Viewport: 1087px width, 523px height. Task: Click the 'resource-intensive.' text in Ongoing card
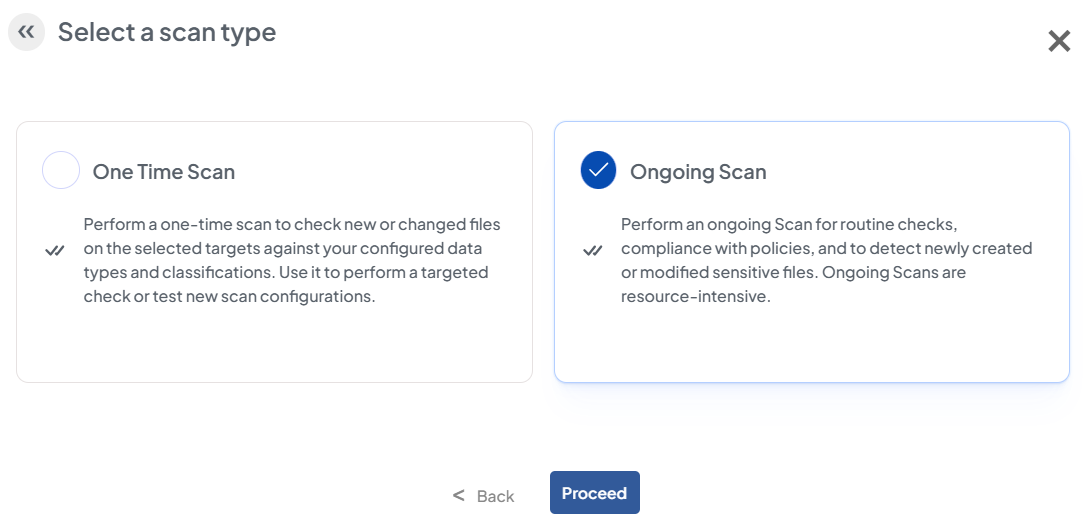(x=695, y=297)
